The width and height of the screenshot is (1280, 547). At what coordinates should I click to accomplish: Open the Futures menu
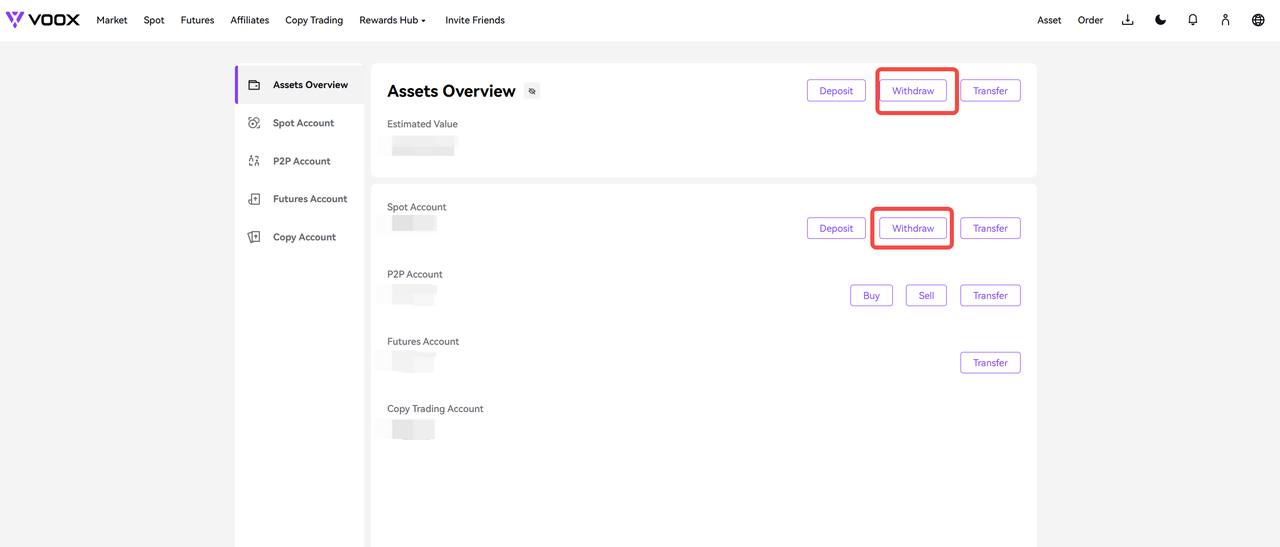tap(197, 20)
